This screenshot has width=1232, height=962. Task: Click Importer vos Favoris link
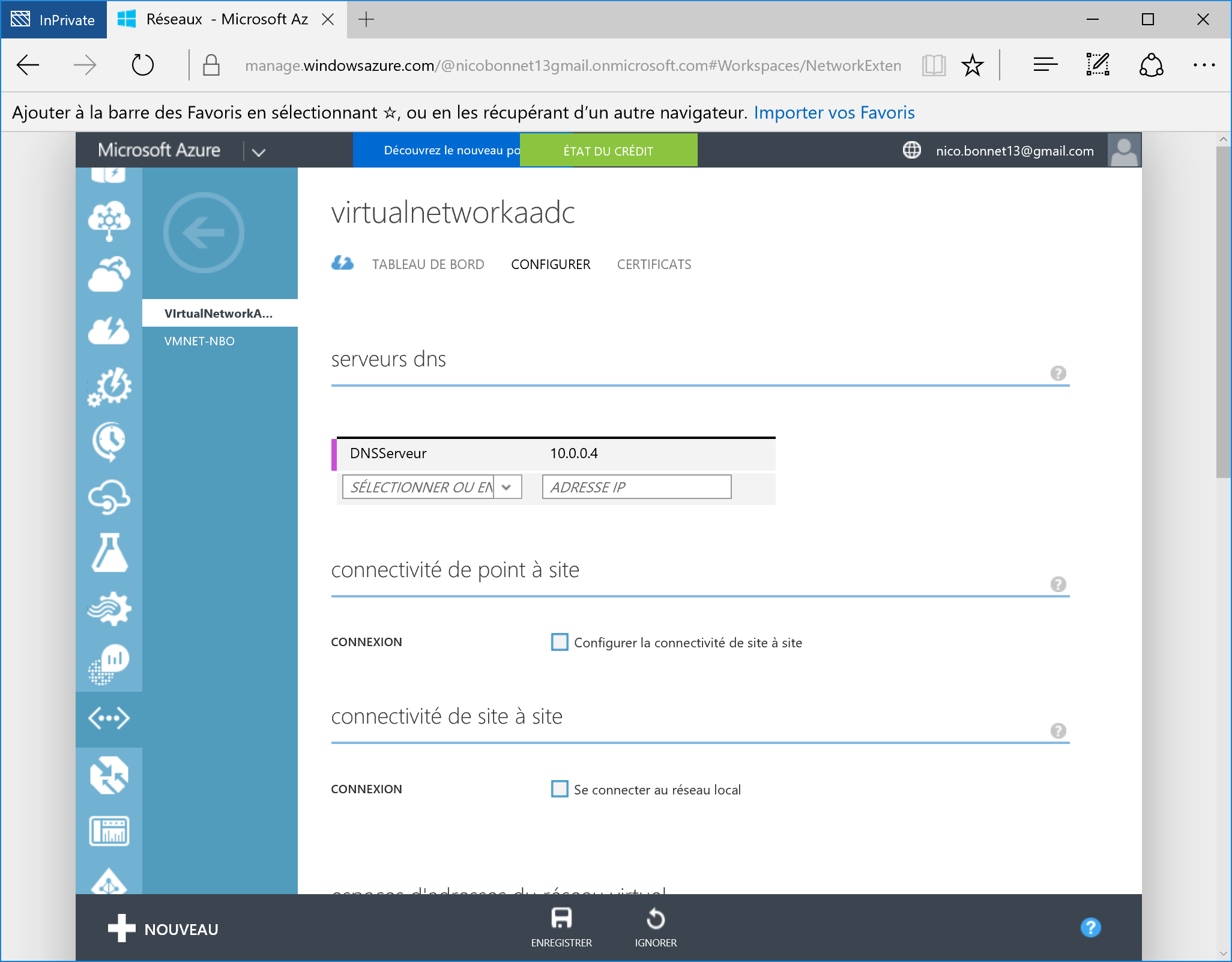[833, 112]
